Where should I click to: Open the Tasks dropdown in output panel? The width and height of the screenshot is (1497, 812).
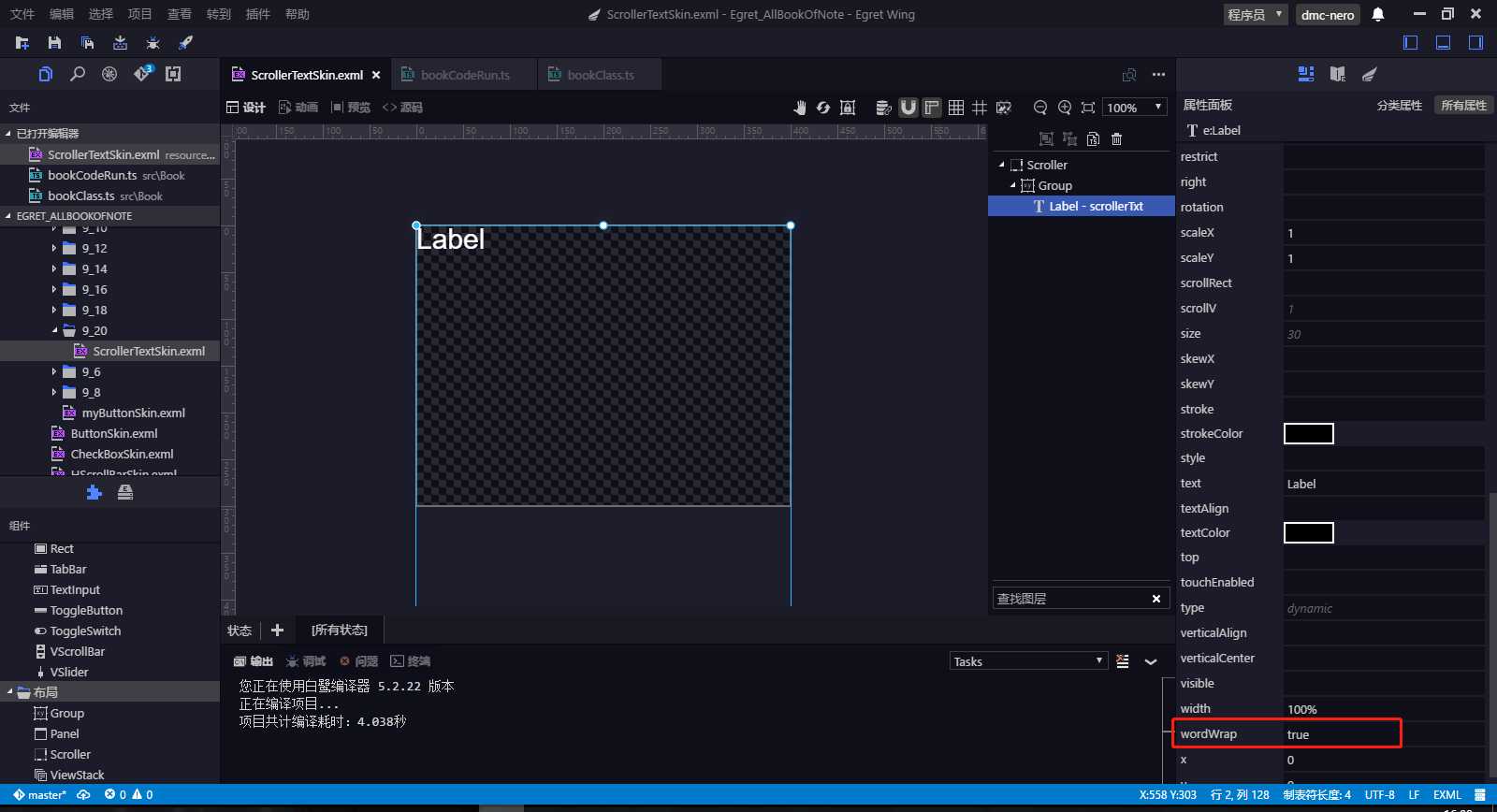click(x=1028, y=661)
